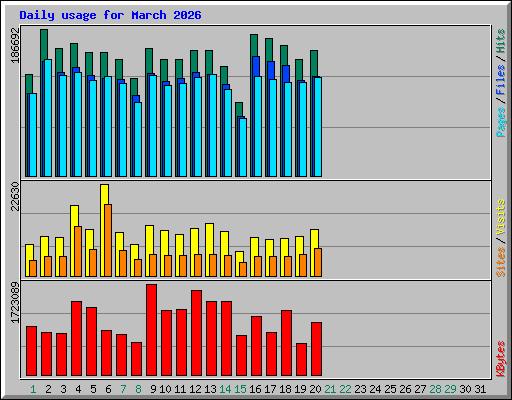Click day 20 on the date axis
This screenshot has width=512, height=400.
(x=315, y=389)
